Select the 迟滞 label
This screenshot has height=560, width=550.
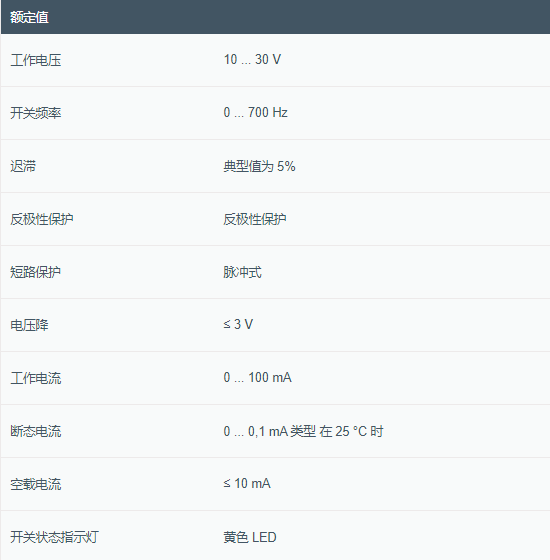[x=23, y=166]
